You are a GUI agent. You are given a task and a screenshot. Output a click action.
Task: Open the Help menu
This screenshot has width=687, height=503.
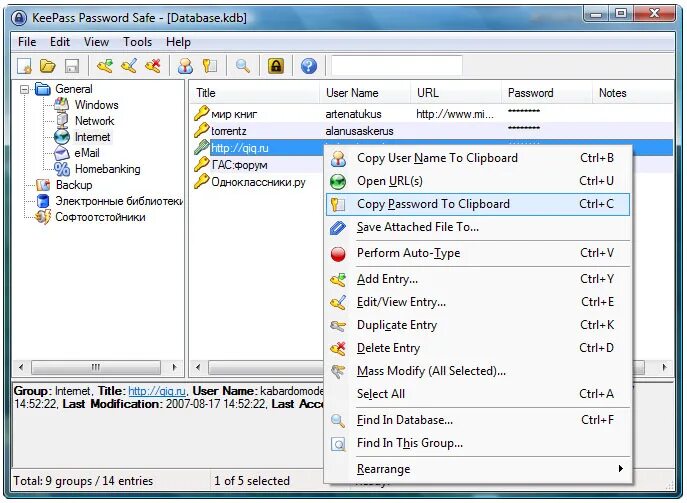pyautogui.click(x=178, y=42)
